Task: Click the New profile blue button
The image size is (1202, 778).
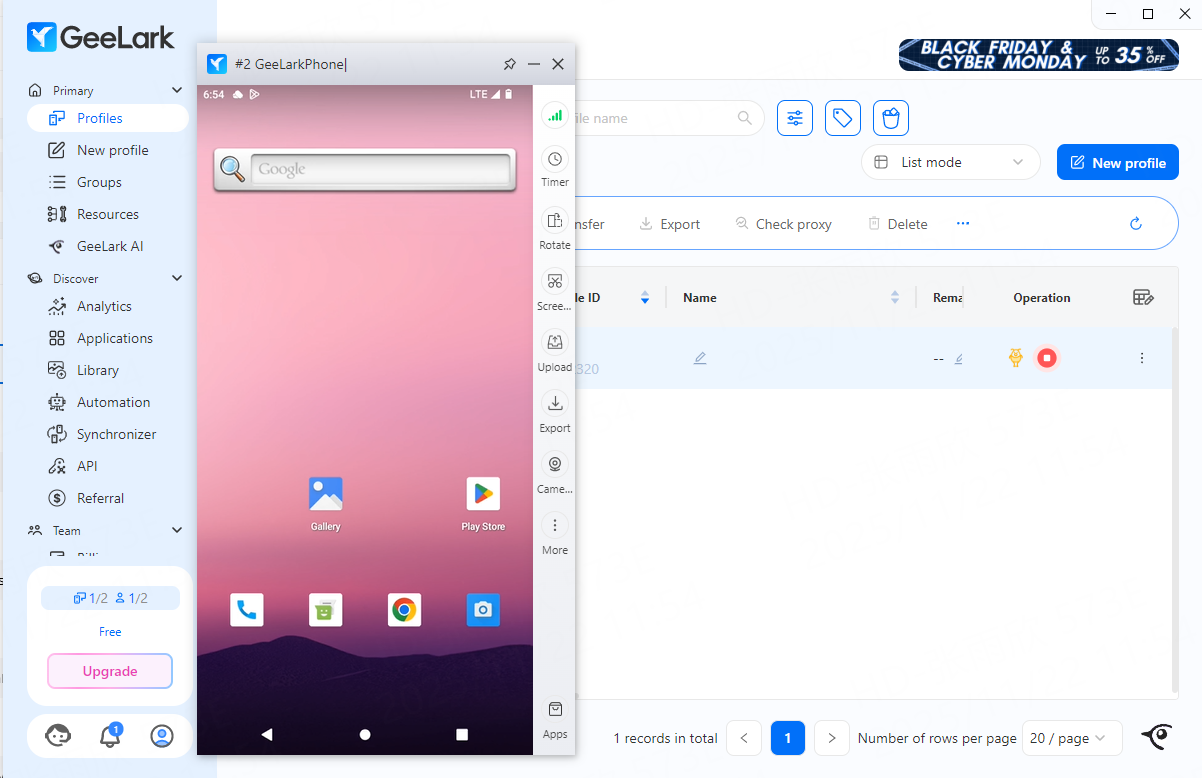Action: [x=1117, y=163]
